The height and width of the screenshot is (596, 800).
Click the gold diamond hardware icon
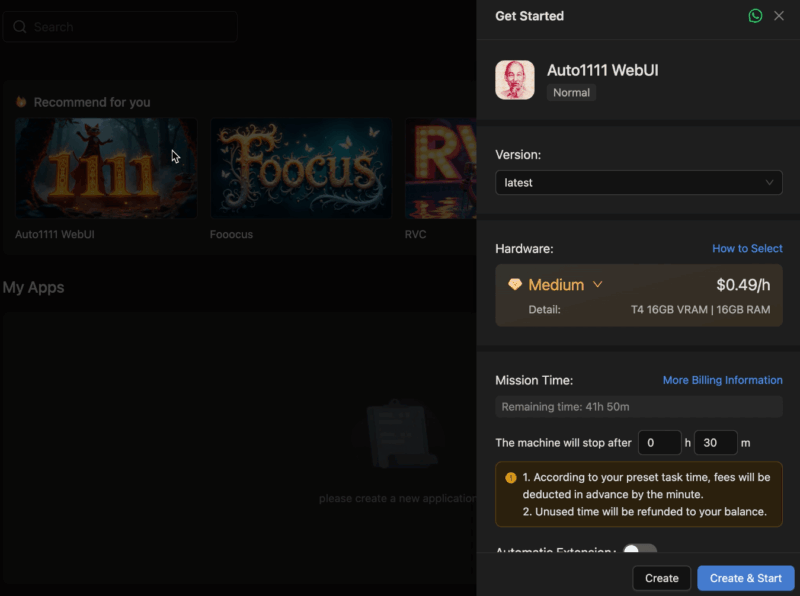515,284
